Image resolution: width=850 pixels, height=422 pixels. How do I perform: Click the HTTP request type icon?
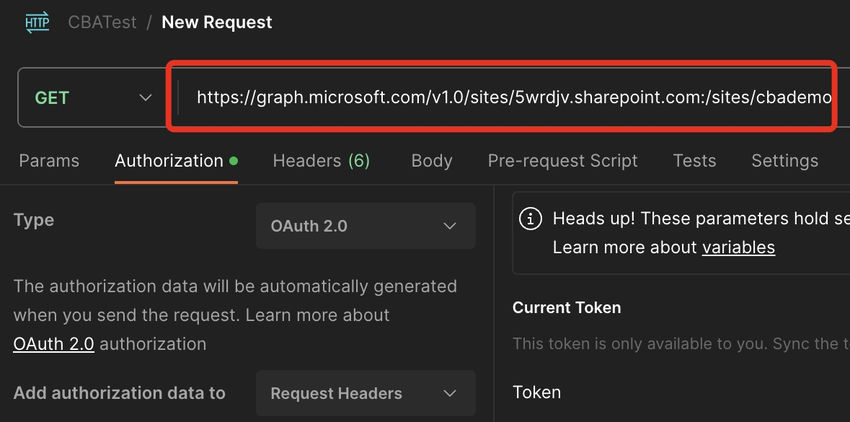click(37, 22)
